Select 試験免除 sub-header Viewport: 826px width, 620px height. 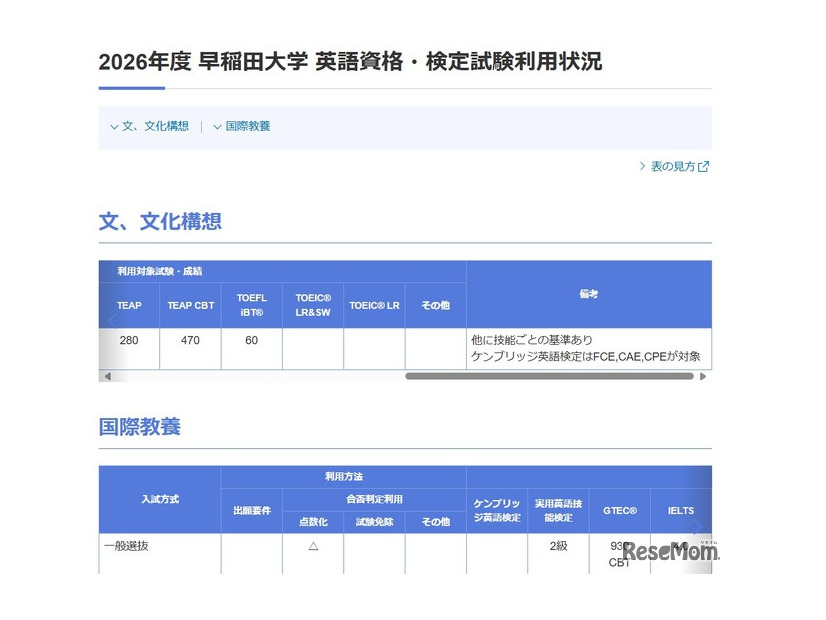[x=375, y=522]
